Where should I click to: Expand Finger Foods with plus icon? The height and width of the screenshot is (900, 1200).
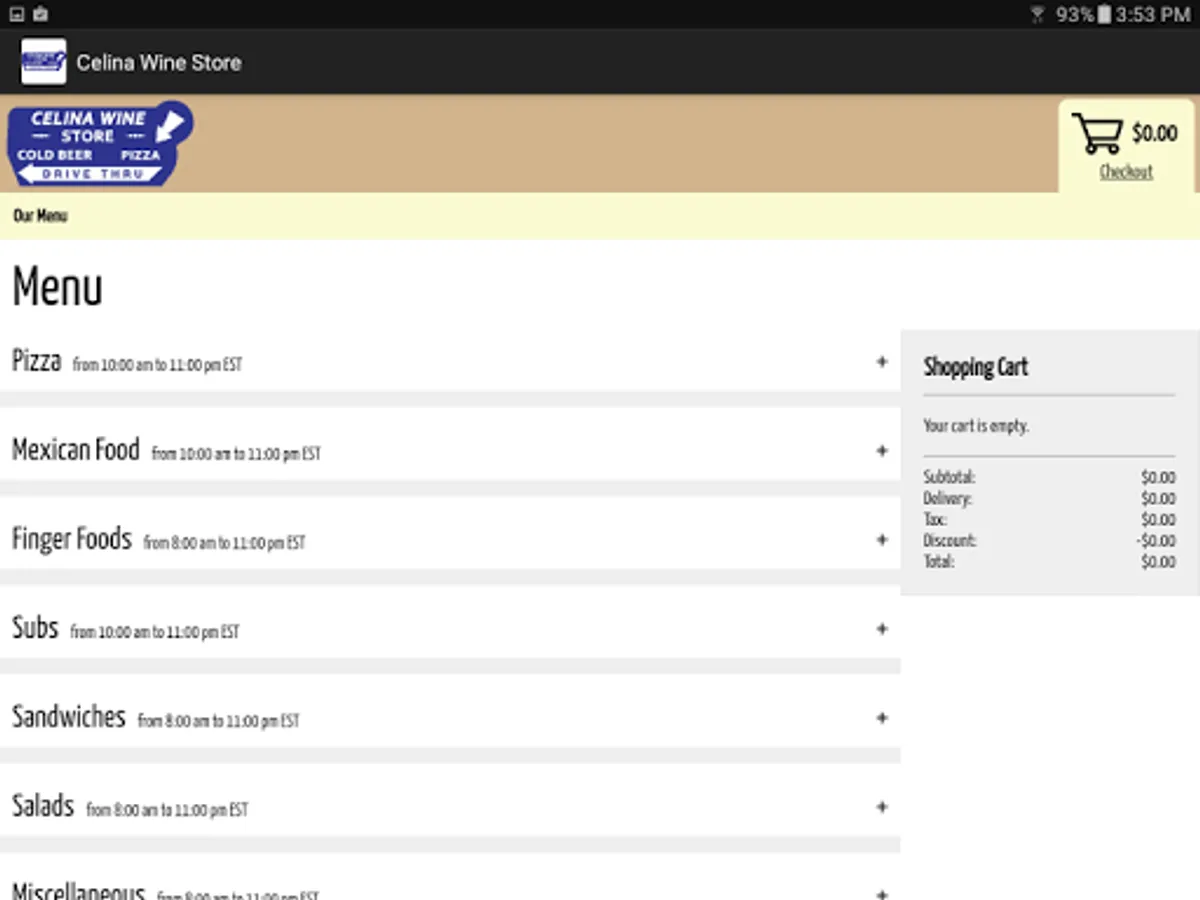882,540
